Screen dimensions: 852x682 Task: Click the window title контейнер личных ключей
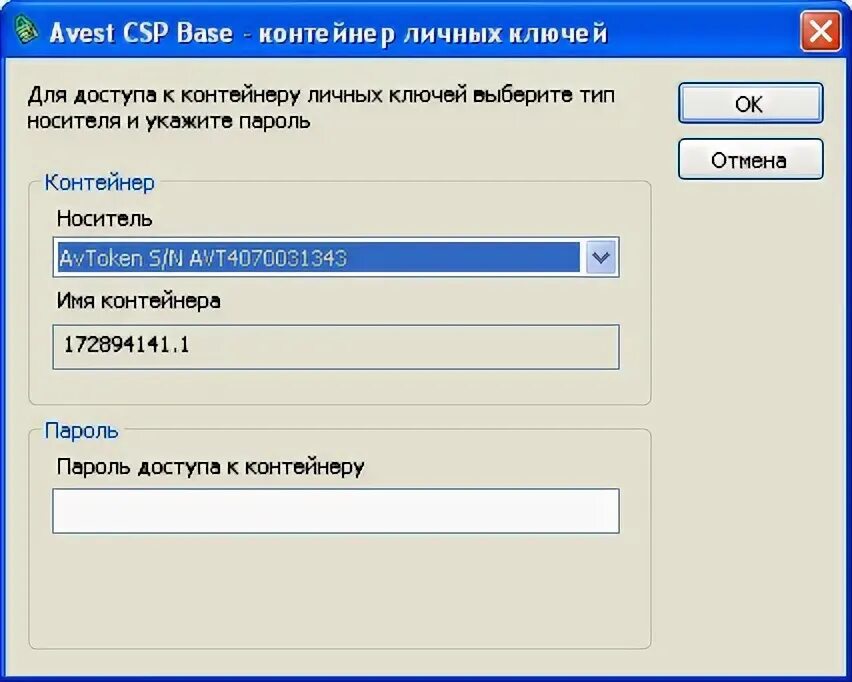(433, 34)
